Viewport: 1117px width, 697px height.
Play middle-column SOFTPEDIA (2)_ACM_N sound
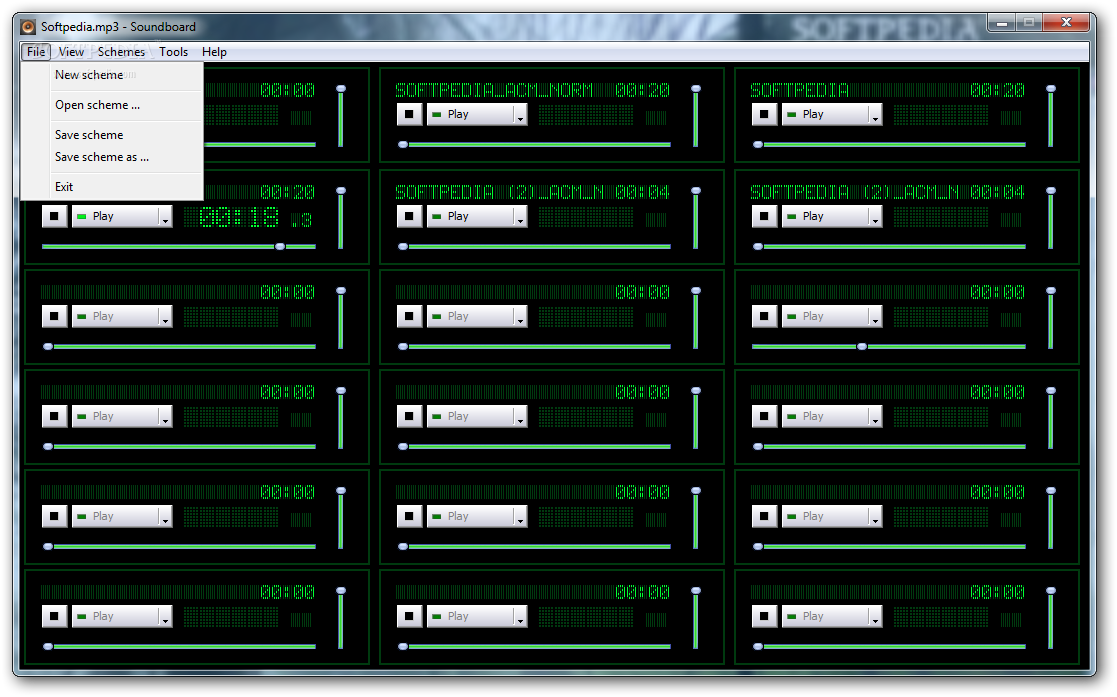click(x=470, y=216)
